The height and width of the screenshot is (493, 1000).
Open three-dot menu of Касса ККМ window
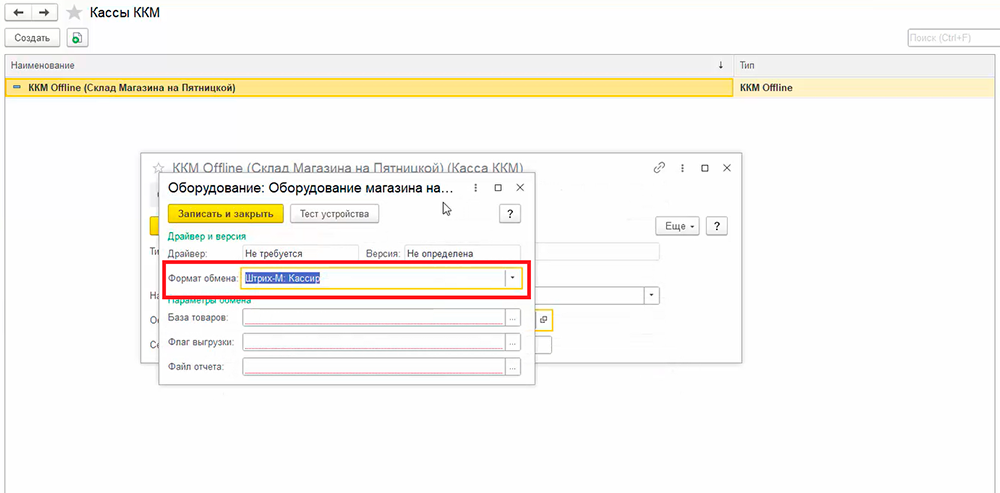[682, 168]
